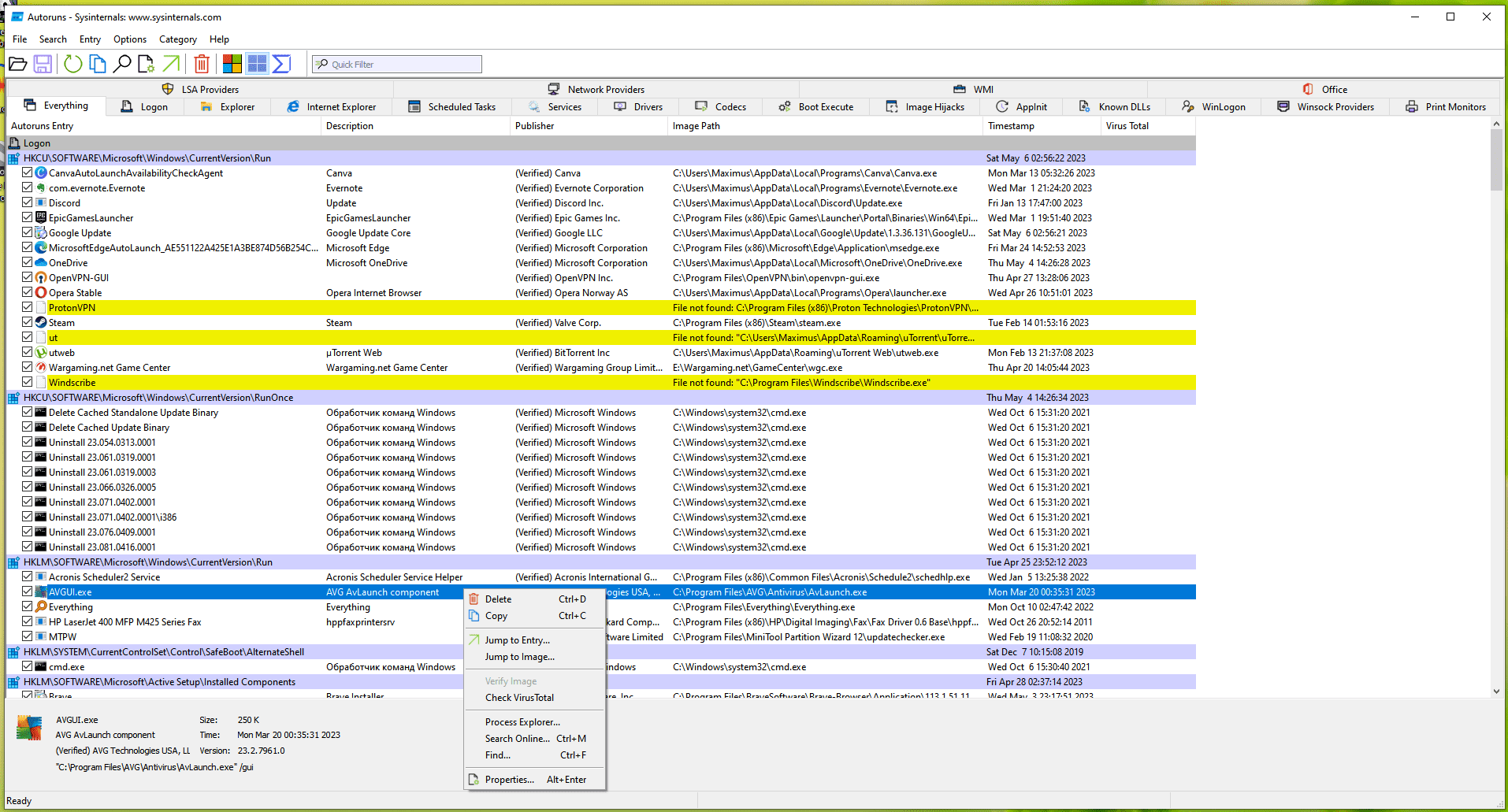The height and width of the screenshot is (812, 1508).
Task: Click the green Jump to Entry arrow icon
Action: tap(171, 64)
